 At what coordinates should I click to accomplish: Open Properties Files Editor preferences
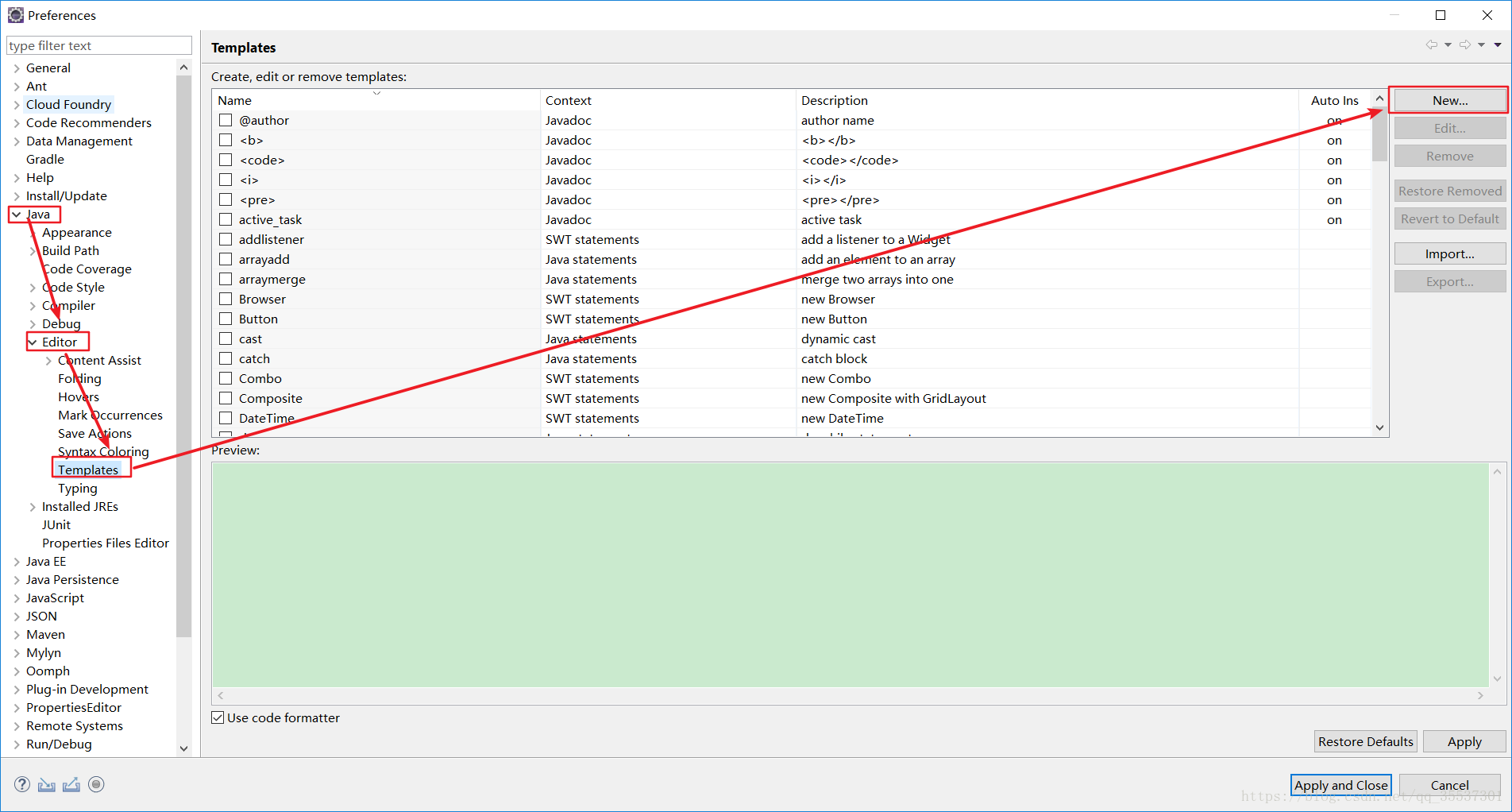[106, 543]
